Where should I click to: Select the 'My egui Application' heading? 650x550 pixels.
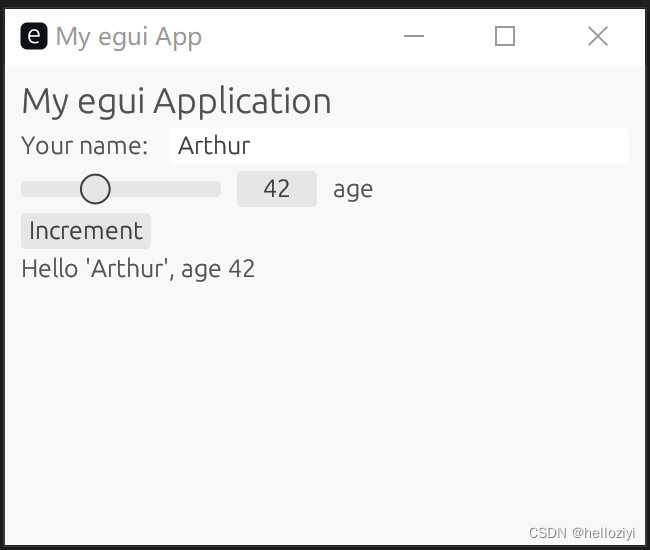point(177,102)
